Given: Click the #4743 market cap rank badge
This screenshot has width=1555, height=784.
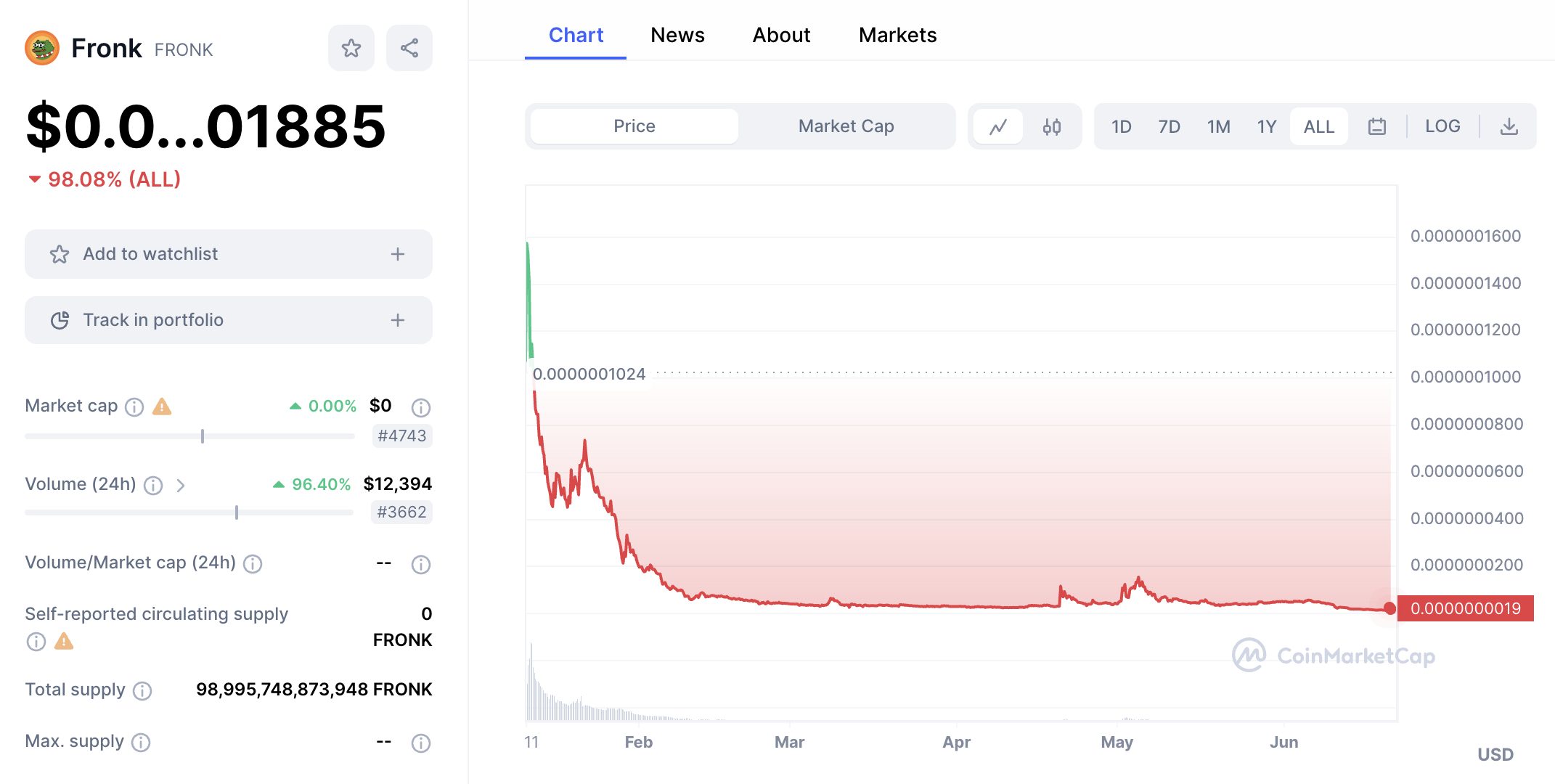Looking at the screenshot, I should [x=402, y=436].
